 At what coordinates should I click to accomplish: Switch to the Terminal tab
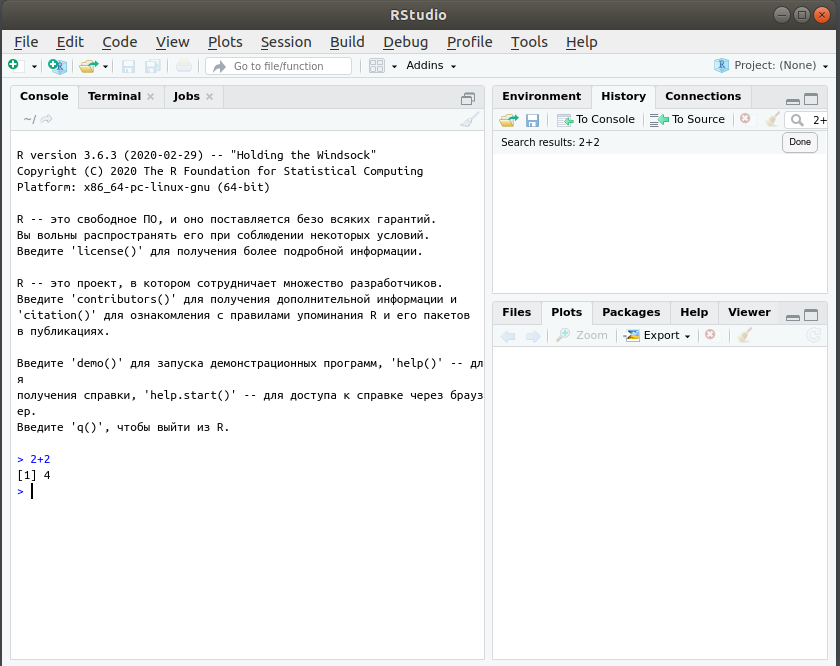(x=114, y=96)
